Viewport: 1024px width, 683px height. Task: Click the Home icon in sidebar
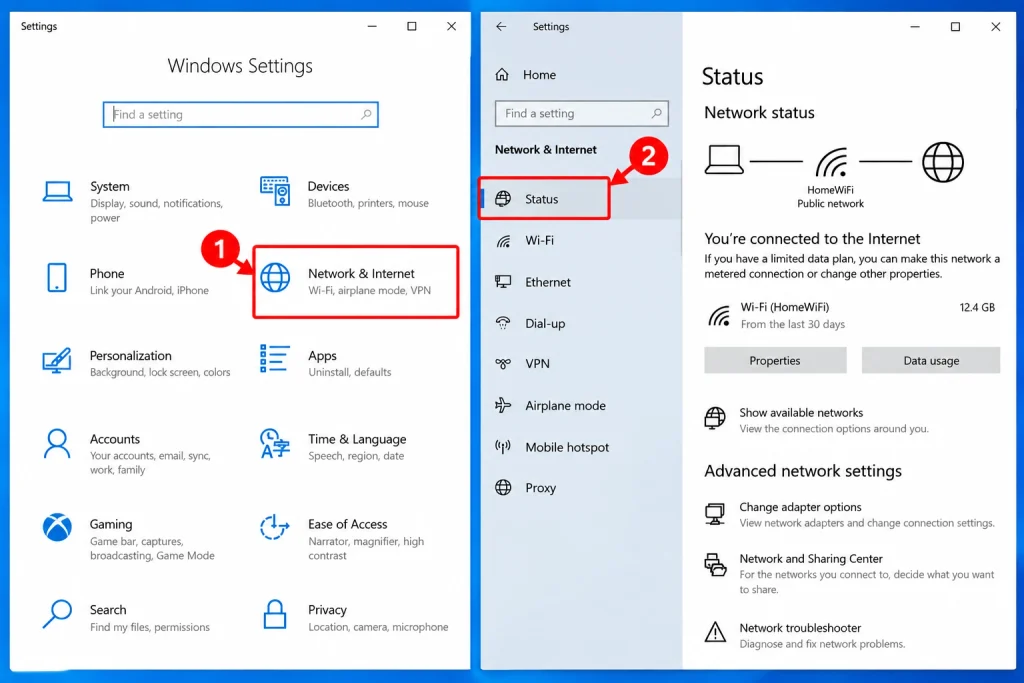[502, 74]
